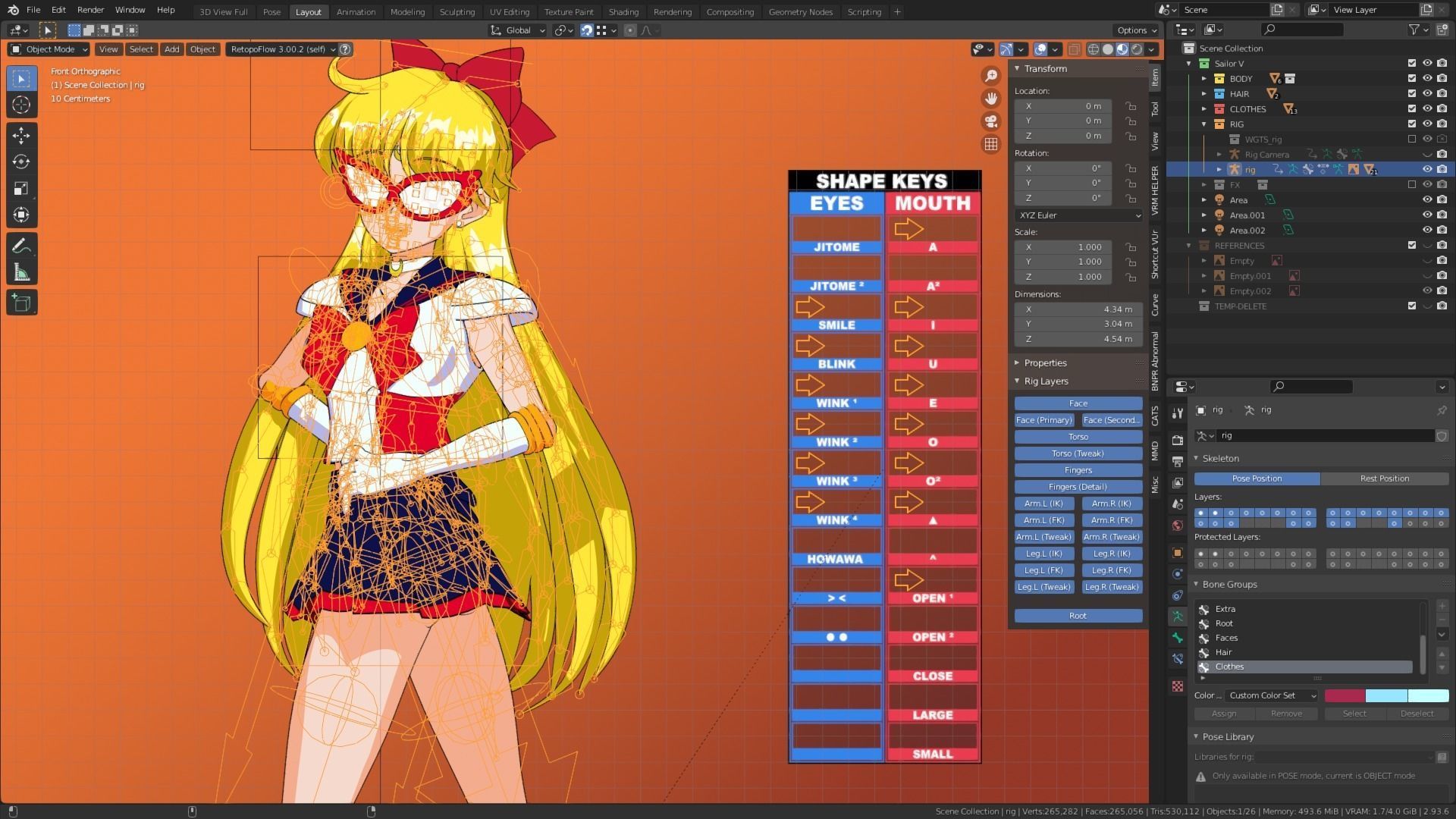This screenshot has height=819, width=1456.
Task: Open the XYZ Euler rotation mode dropdown
Action: pos(1078,215)
